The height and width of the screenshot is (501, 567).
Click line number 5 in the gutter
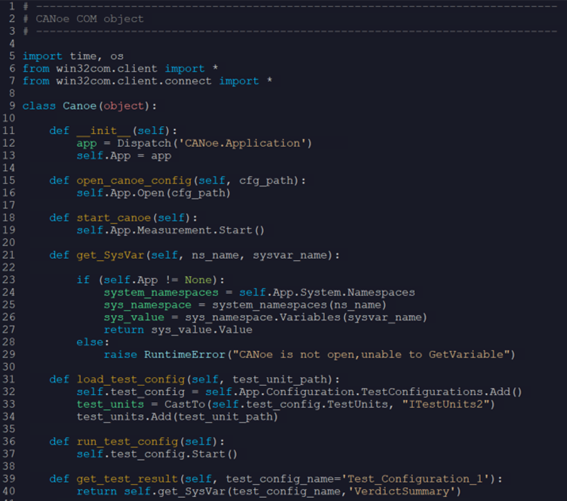[x=12, y=56]
